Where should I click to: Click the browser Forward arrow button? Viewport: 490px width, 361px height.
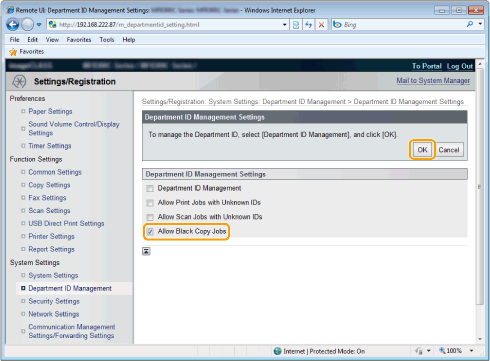(27, 25)
